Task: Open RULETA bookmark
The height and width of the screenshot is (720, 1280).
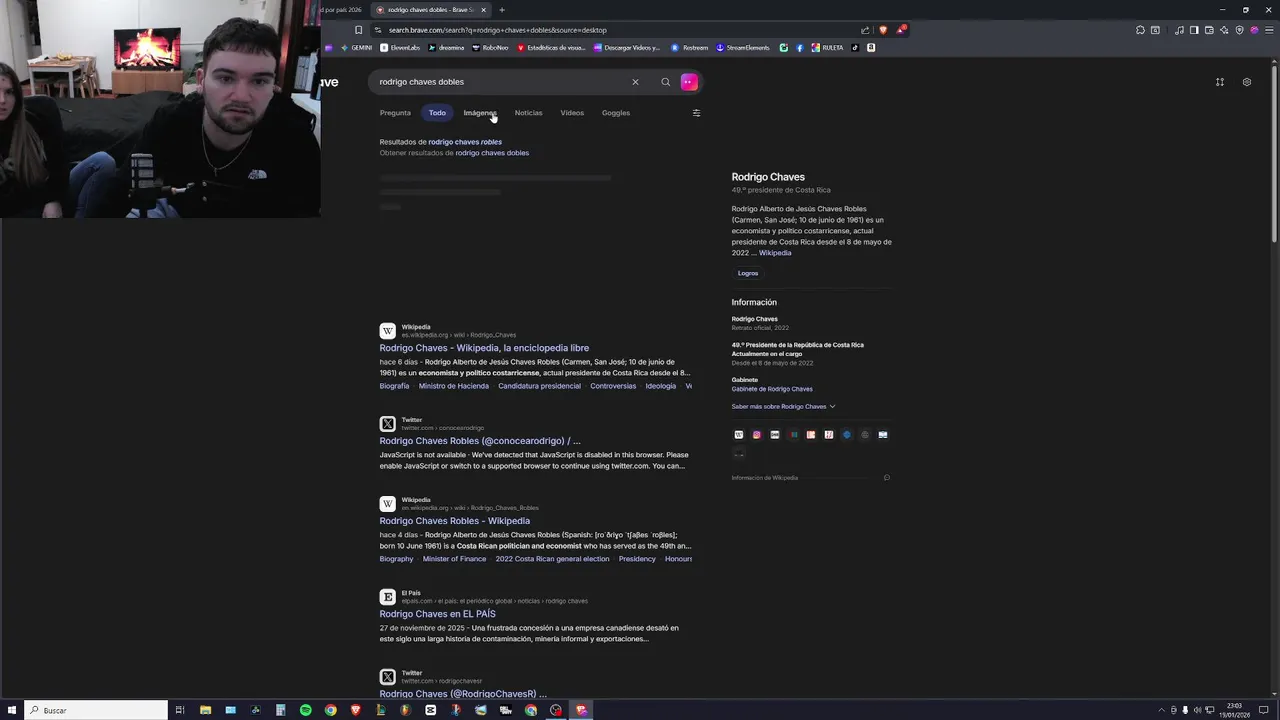Action: click(x=827, y=48)
